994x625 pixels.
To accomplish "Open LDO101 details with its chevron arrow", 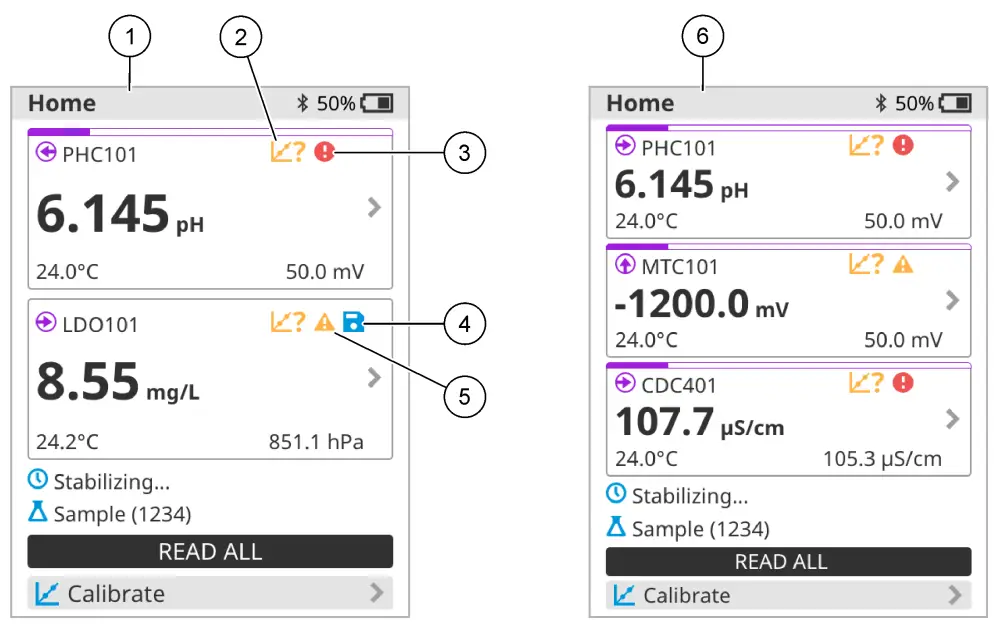I will coord(374,377).
